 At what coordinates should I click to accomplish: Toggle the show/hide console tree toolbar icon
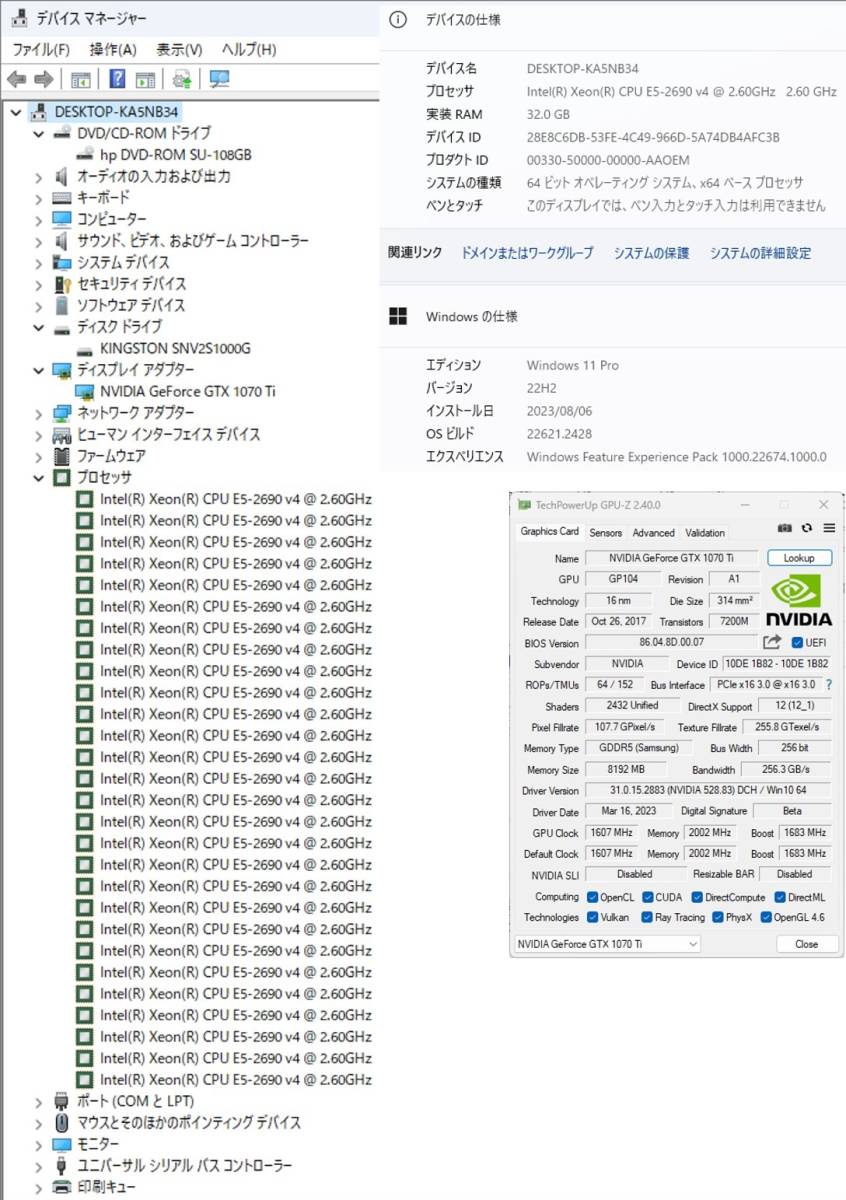[81, 79]
